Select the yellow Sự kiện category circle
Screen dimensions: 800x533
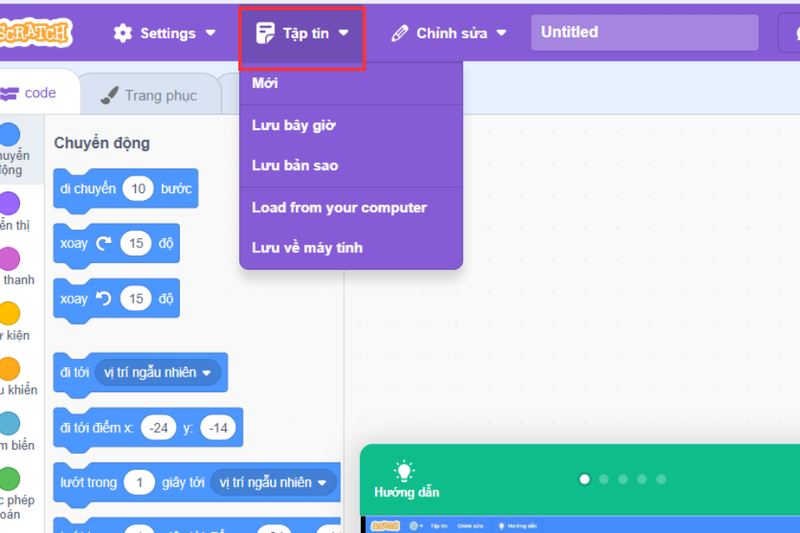9,313
